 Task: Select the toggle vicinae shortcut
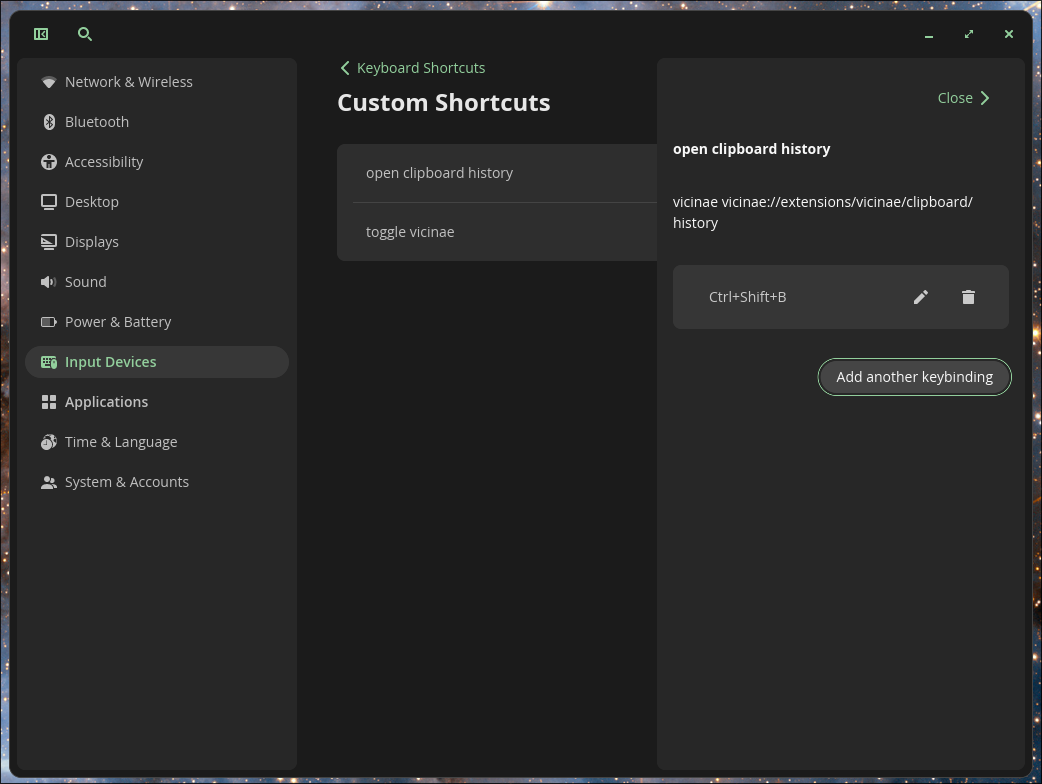(x=410, y=232)
